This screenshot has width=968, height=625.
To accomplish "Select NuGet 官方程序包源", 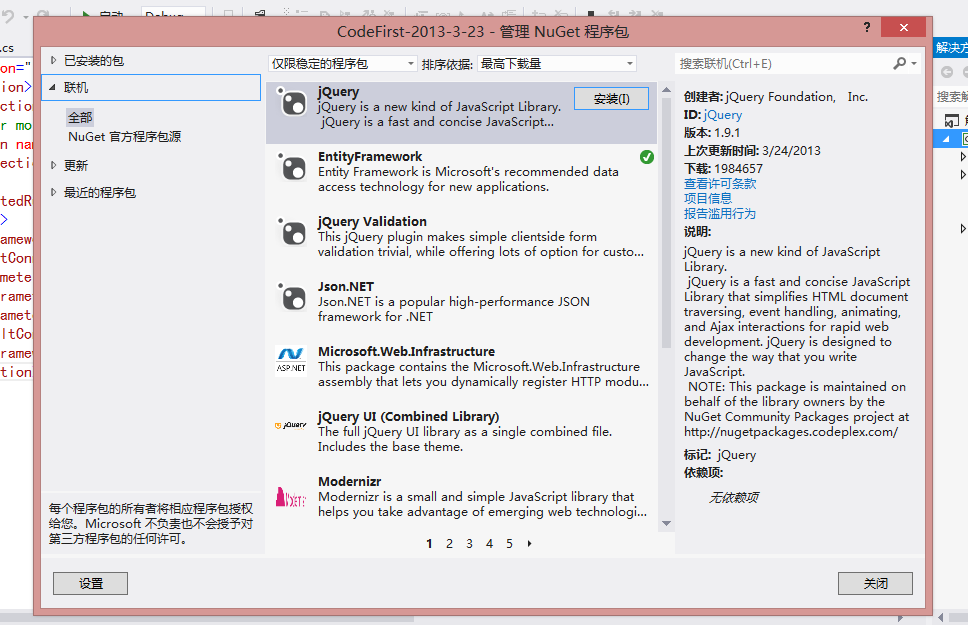I will coord(125,136).
